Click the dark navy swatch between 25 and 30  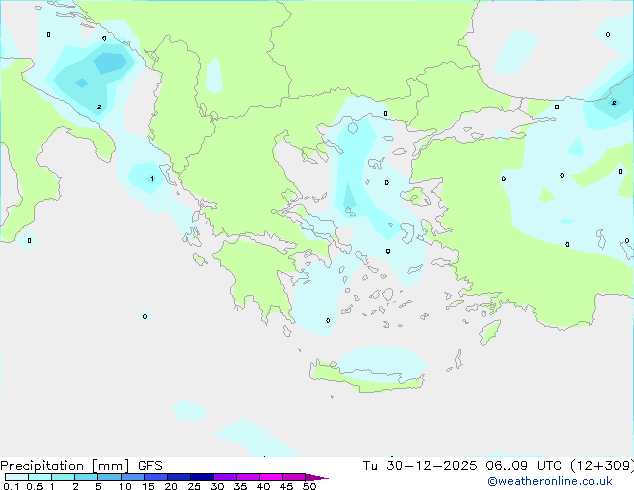tap(202, 477)
